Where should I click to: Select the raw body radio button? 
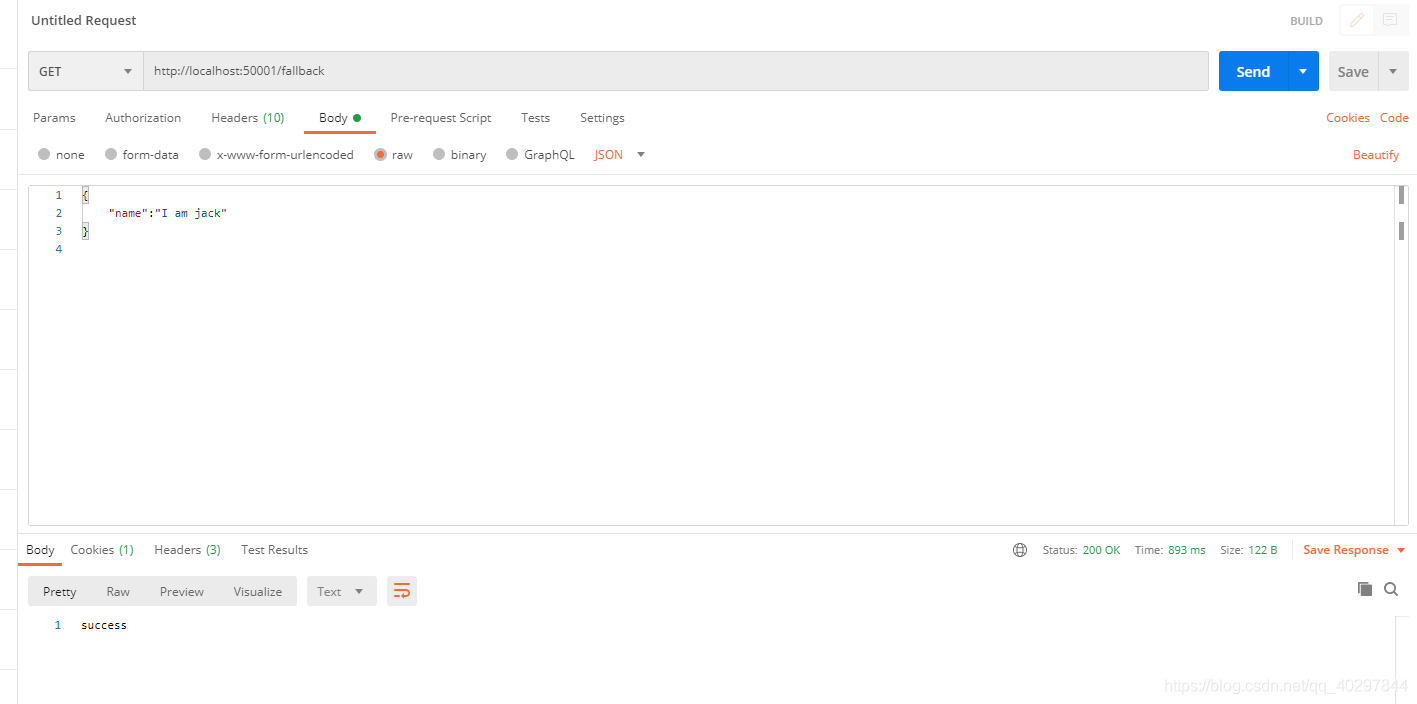pyautogui.click(x=381, y=154)
